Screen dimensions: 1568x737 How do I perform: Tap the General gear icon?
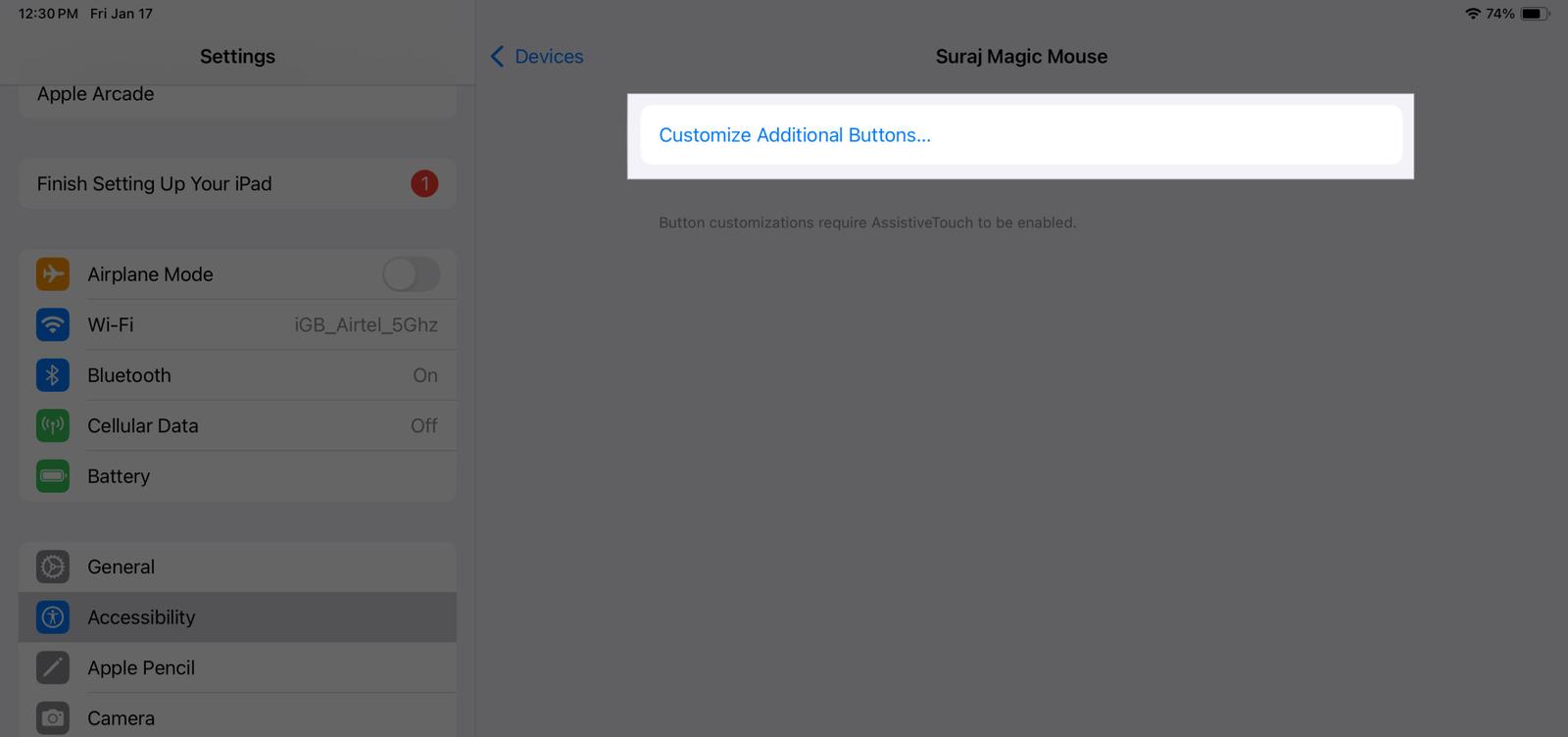53,566
